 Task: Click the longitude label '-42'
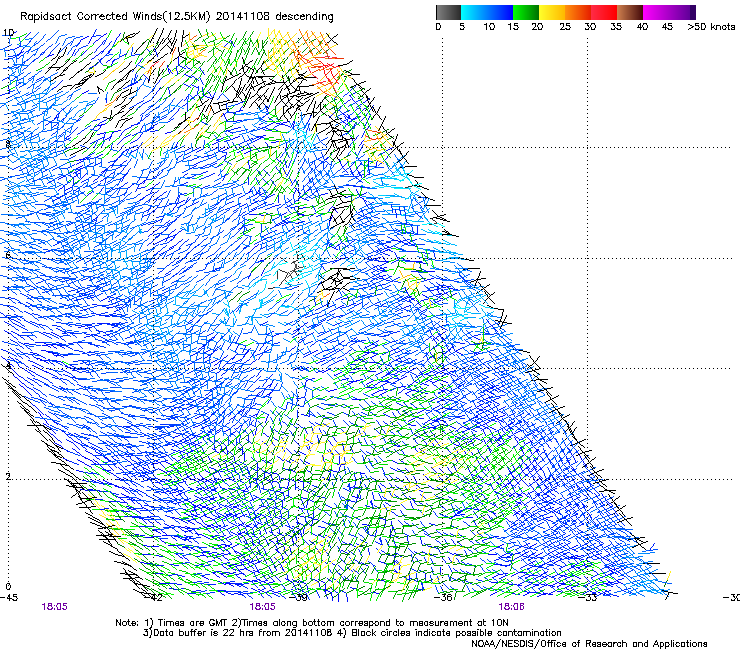[155, 598]
